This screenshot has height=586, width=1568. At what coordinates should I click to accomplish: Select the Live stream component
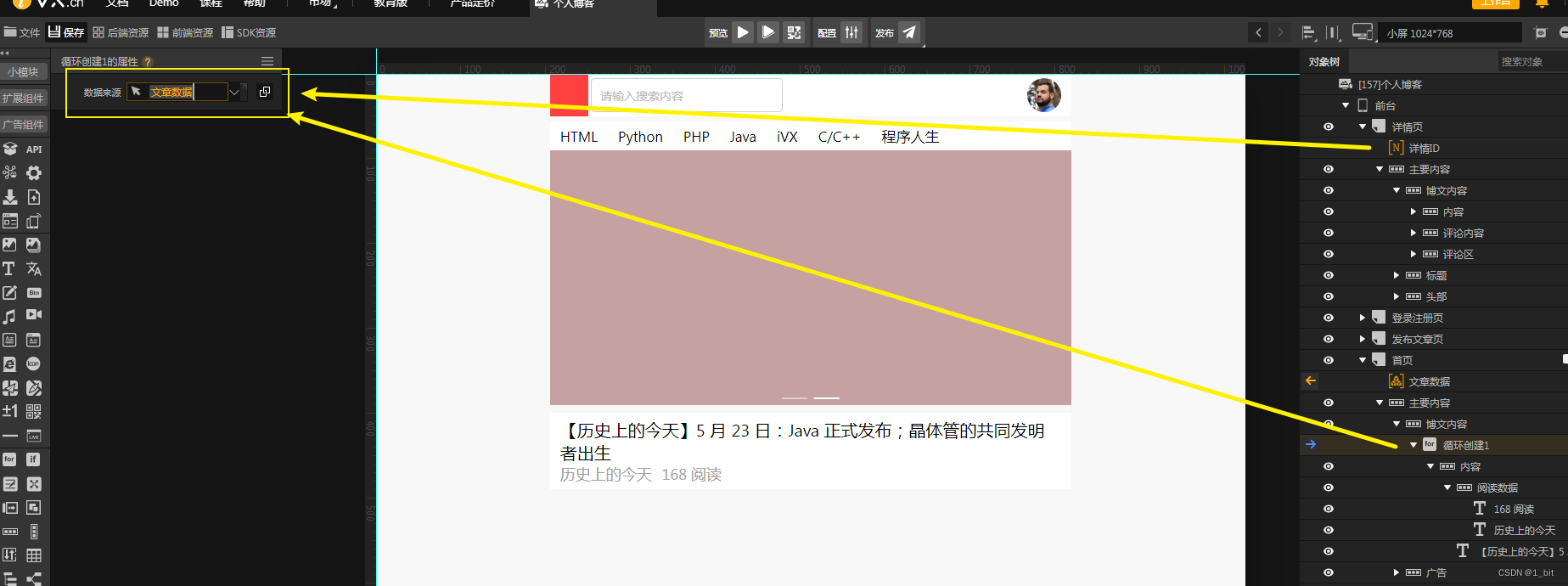click(x=34, y=436)
